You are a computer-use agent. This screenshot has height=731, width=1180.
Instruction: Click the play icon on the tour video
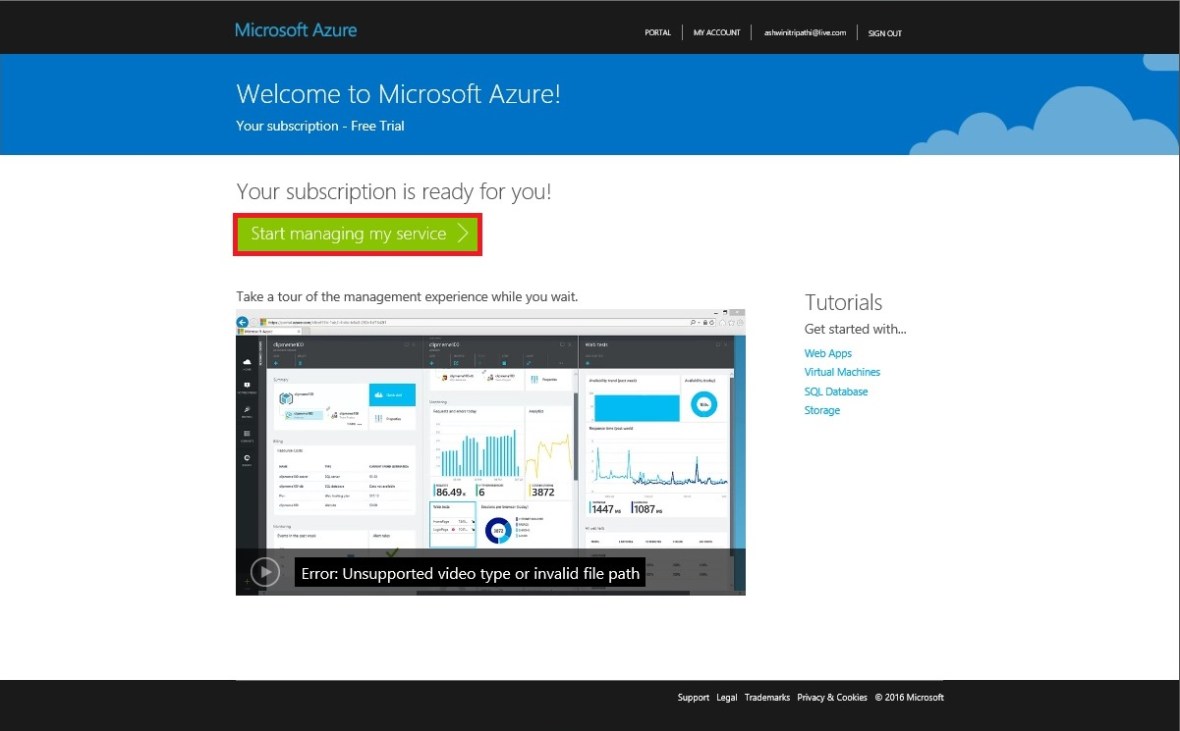pos(264,571)
